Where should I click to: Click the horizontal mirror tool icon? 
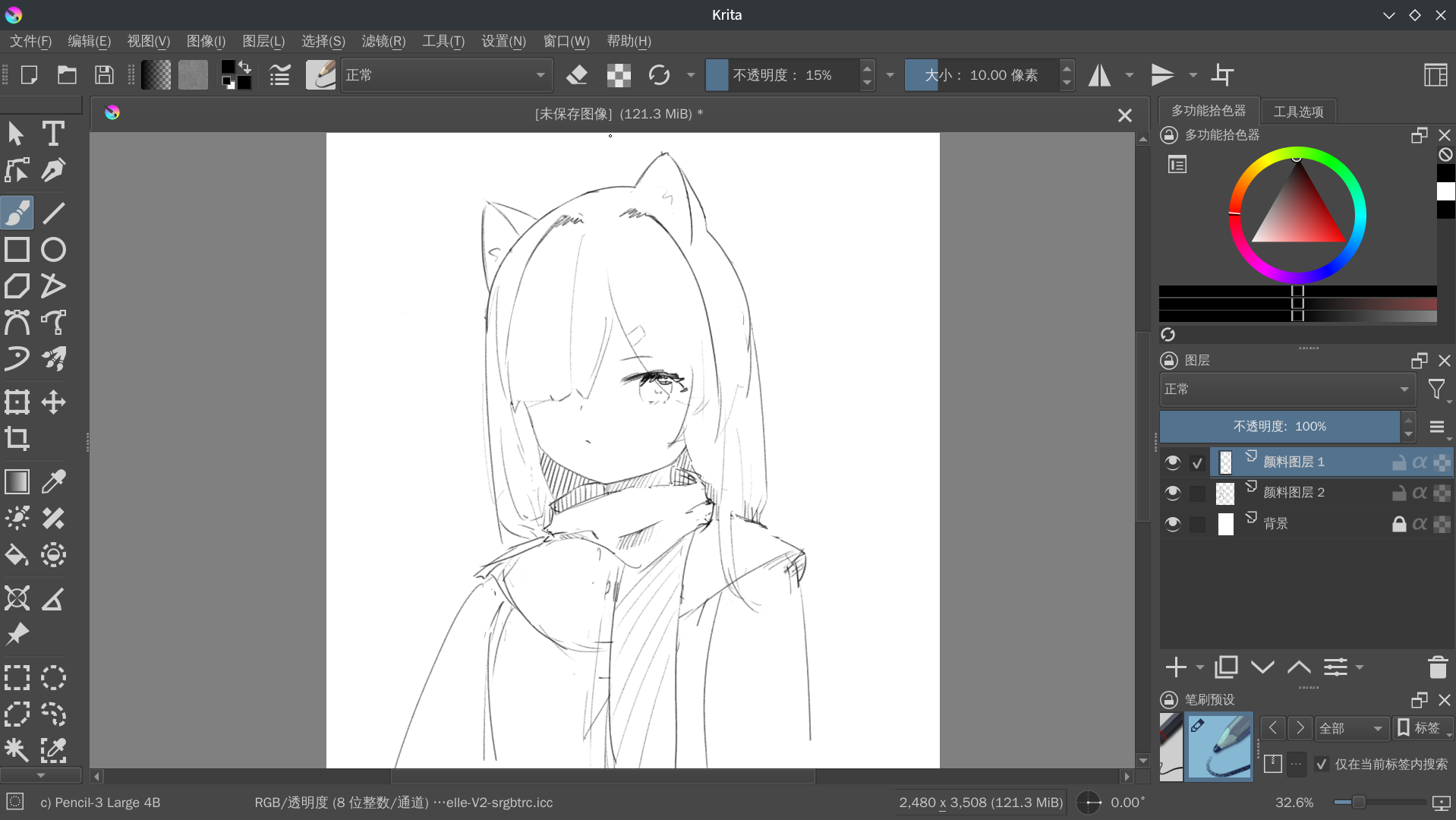click(1099, 75)
